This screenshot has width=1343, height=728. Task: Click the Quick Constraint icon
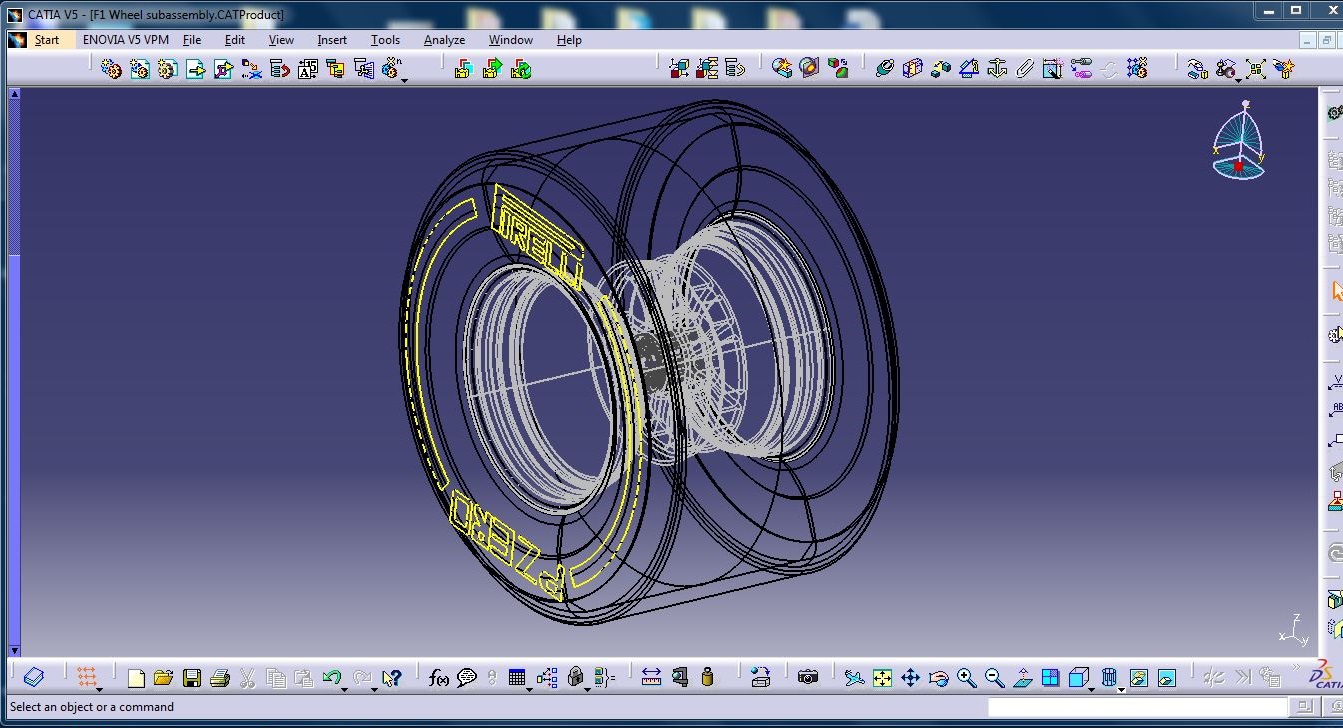(1052, 68)
